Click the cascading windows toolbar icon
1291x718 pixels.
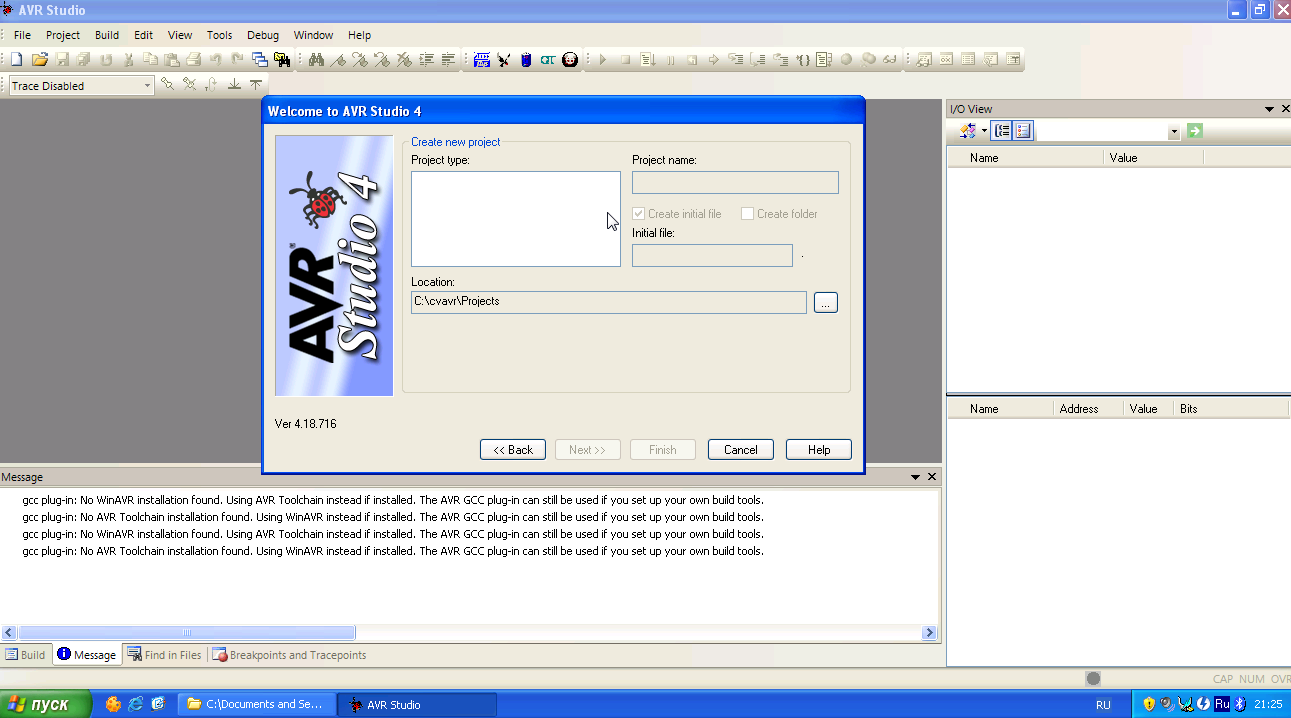click(260, 60)
